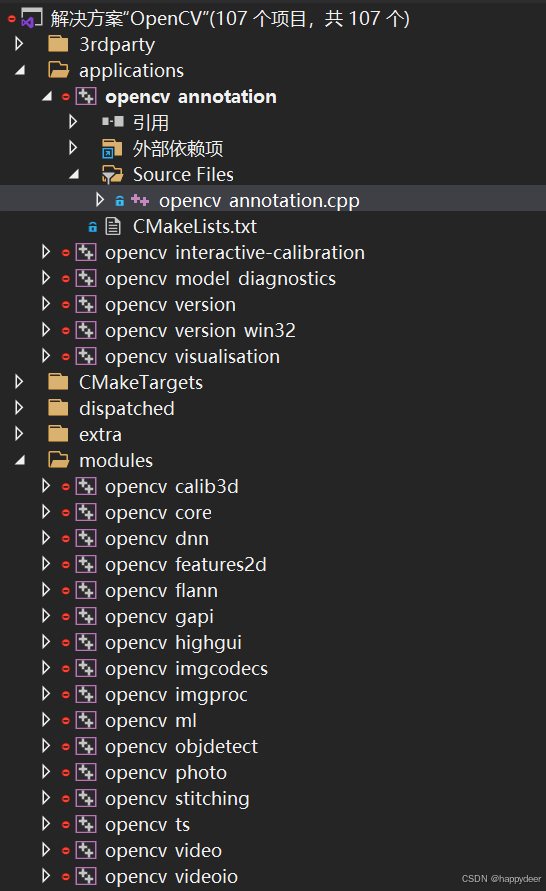Click the 3rdparty folder icon

point(59,44)
